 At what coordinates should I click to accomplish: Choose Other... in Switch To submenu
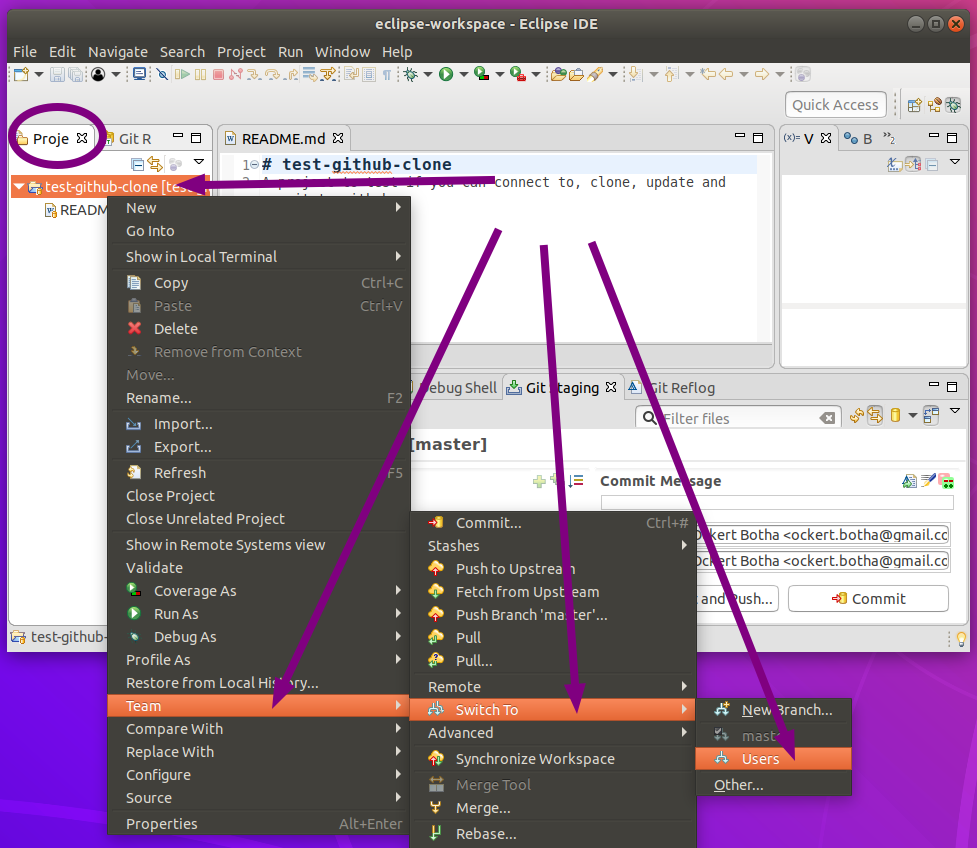(773, 785)
